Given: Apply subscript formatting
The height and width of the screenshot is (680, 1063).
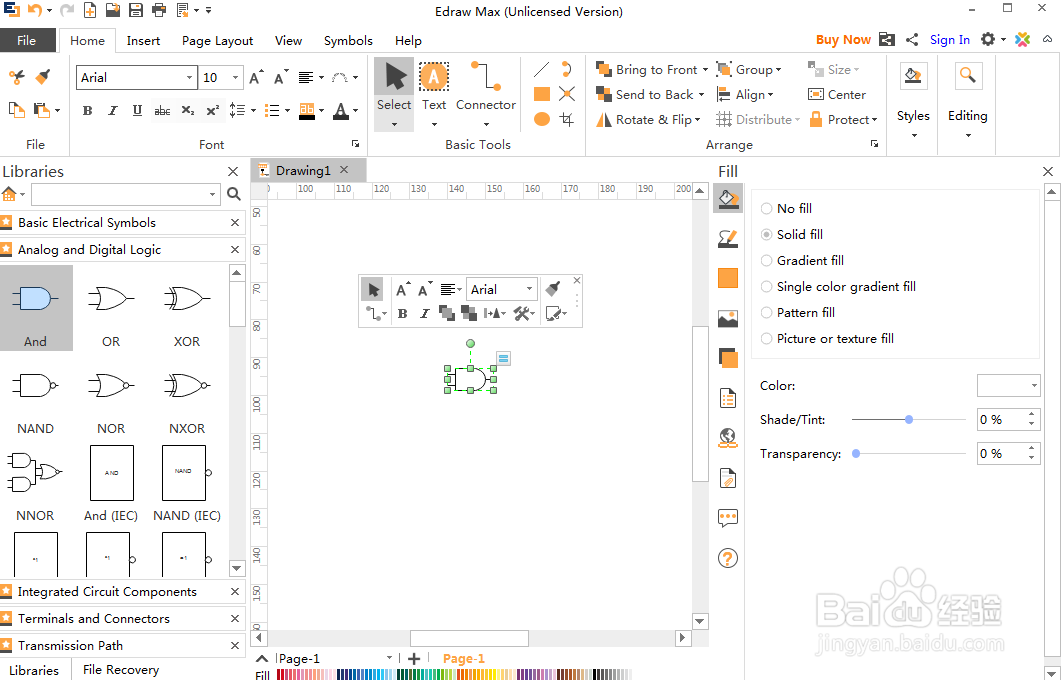Looking at the screenshot, I should [x=188, y=111].
